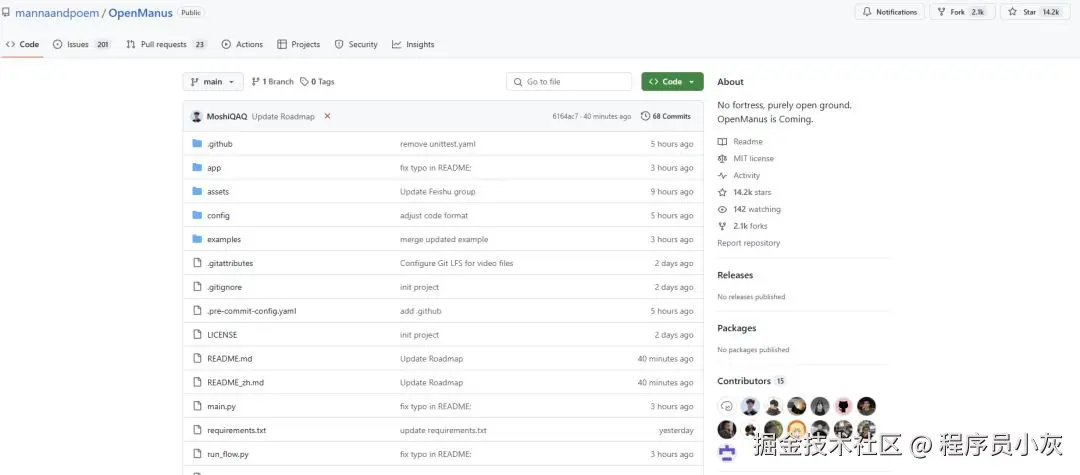1080x475 pixels.
Task: Click the .gitattributes file icon
Action: [197, 263]
